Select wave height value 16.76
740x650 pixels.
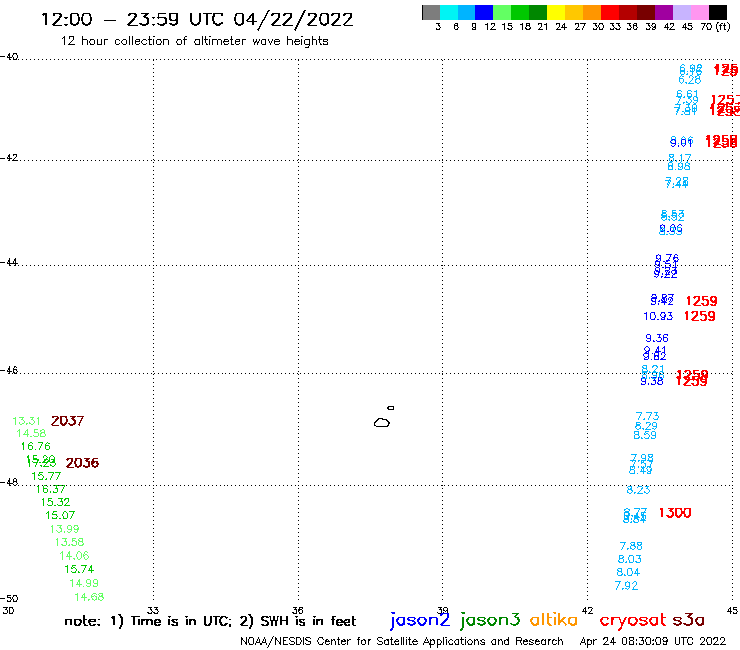pos(35,447)
